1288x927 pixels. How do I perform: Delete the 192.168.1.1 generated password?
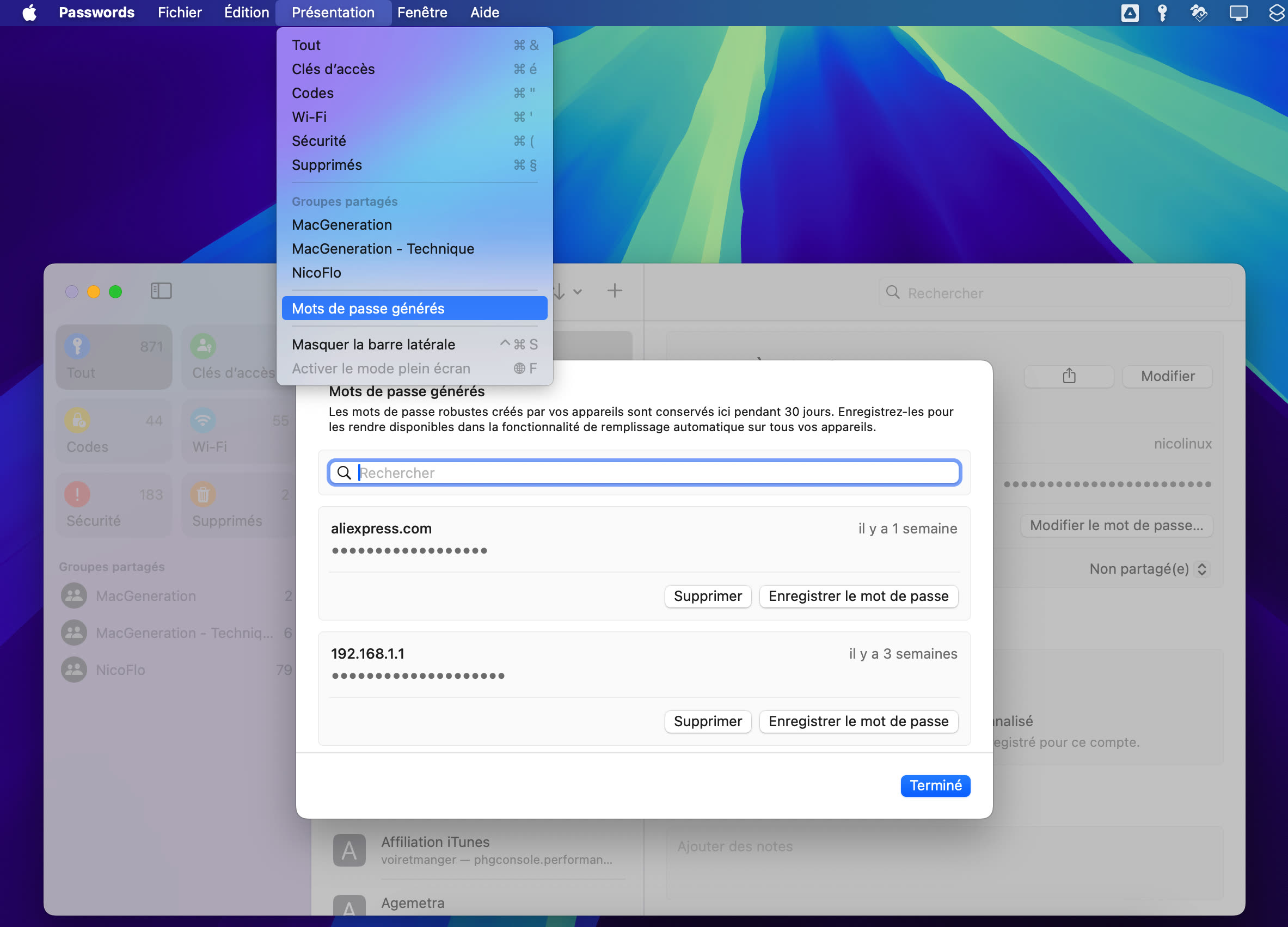click(707, 721)
